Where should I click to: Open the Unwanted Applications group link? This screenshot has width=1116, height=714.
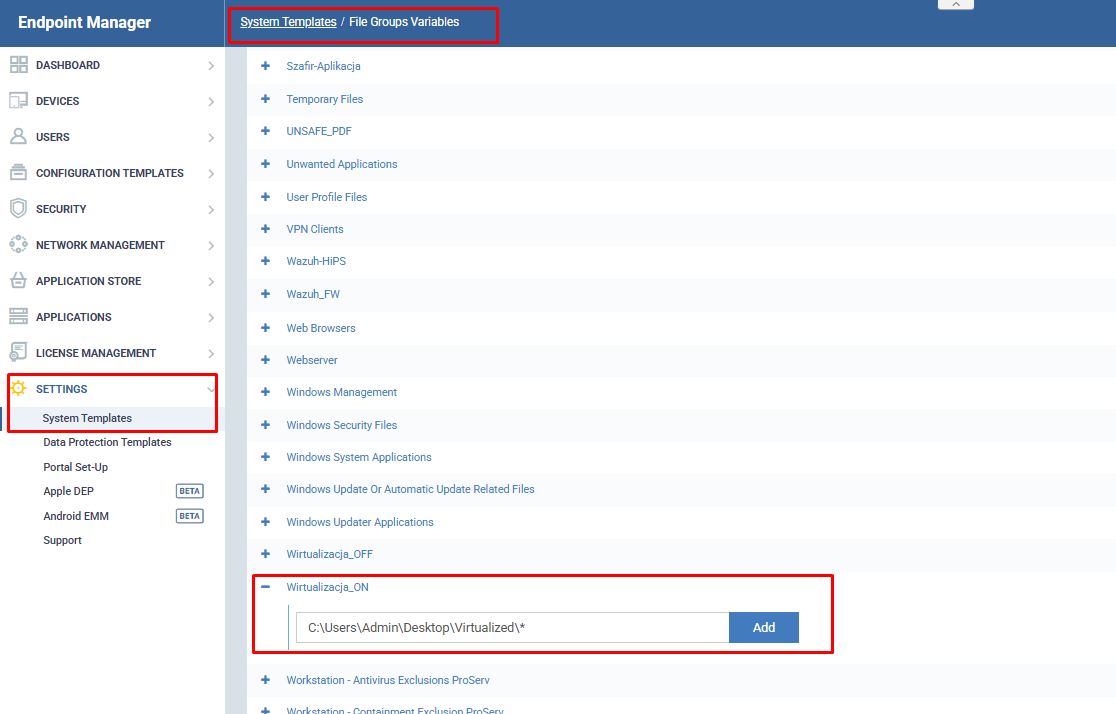(x=341, y=164)
